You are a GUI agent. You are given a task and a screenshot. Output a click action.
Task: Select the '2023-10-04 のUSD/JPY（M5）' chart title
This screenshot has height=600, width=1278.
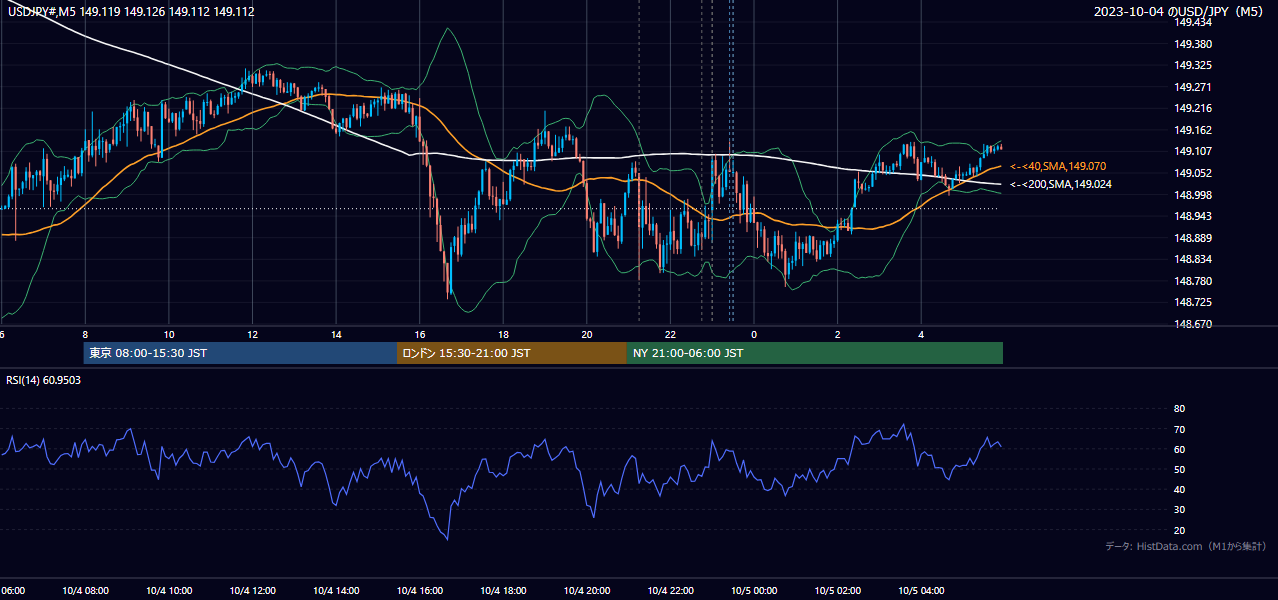pyautogui.click(x=1182, y=11)
